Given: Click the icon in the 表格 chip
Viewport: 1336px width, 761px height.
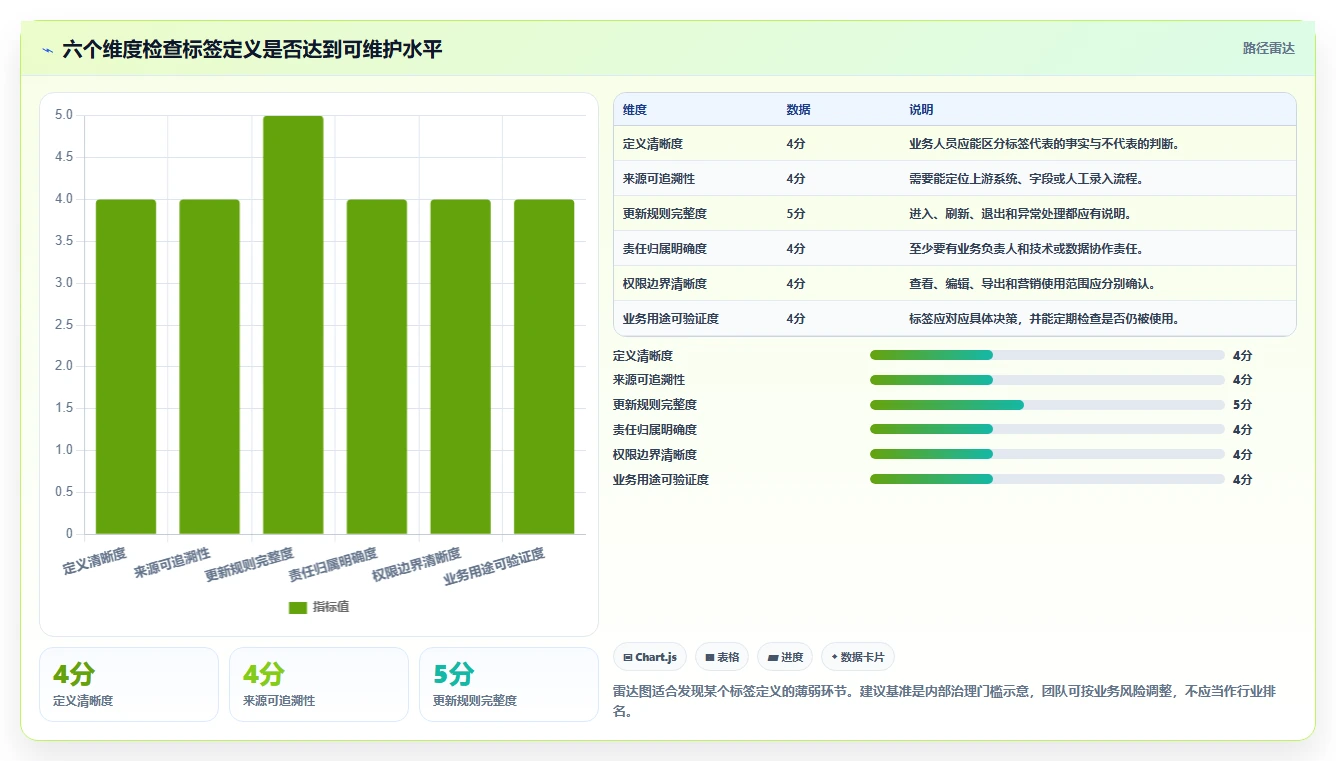Looking at the screenshot, I should (709, 658).
